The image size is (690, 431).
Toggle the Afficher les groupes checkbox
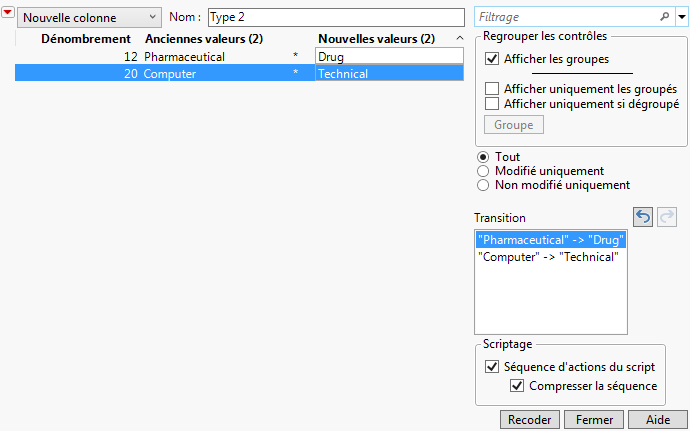click(x=492, y=59)
